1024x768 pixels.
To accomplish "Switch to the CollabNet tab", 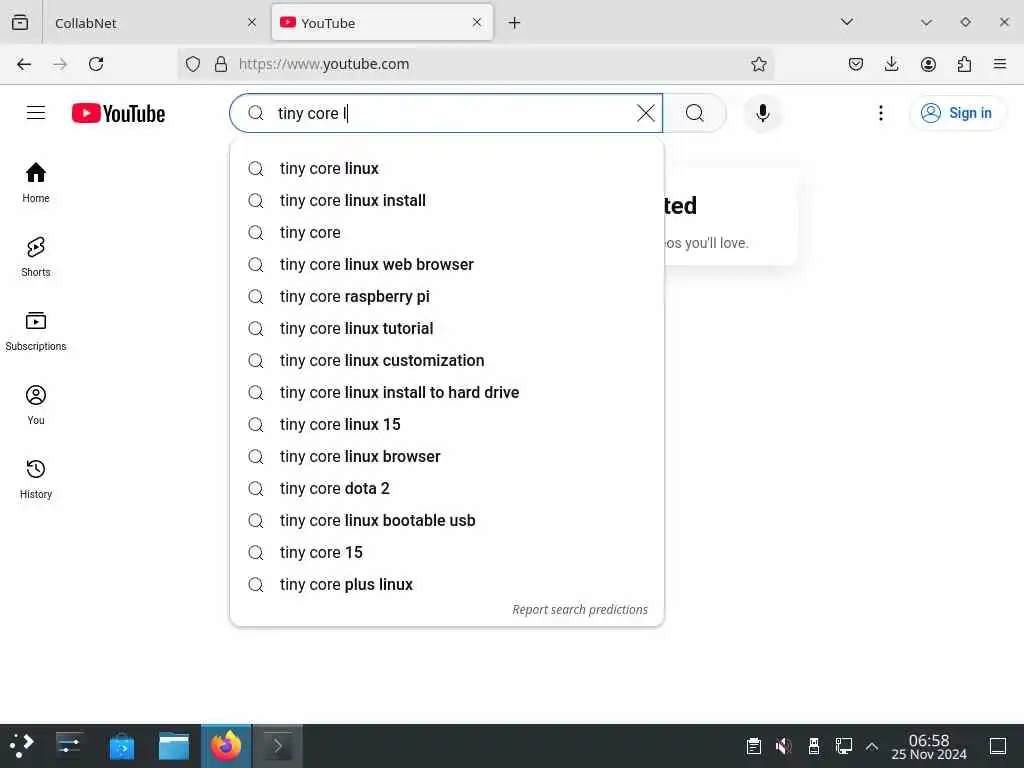I will click(x=154, y=23).
